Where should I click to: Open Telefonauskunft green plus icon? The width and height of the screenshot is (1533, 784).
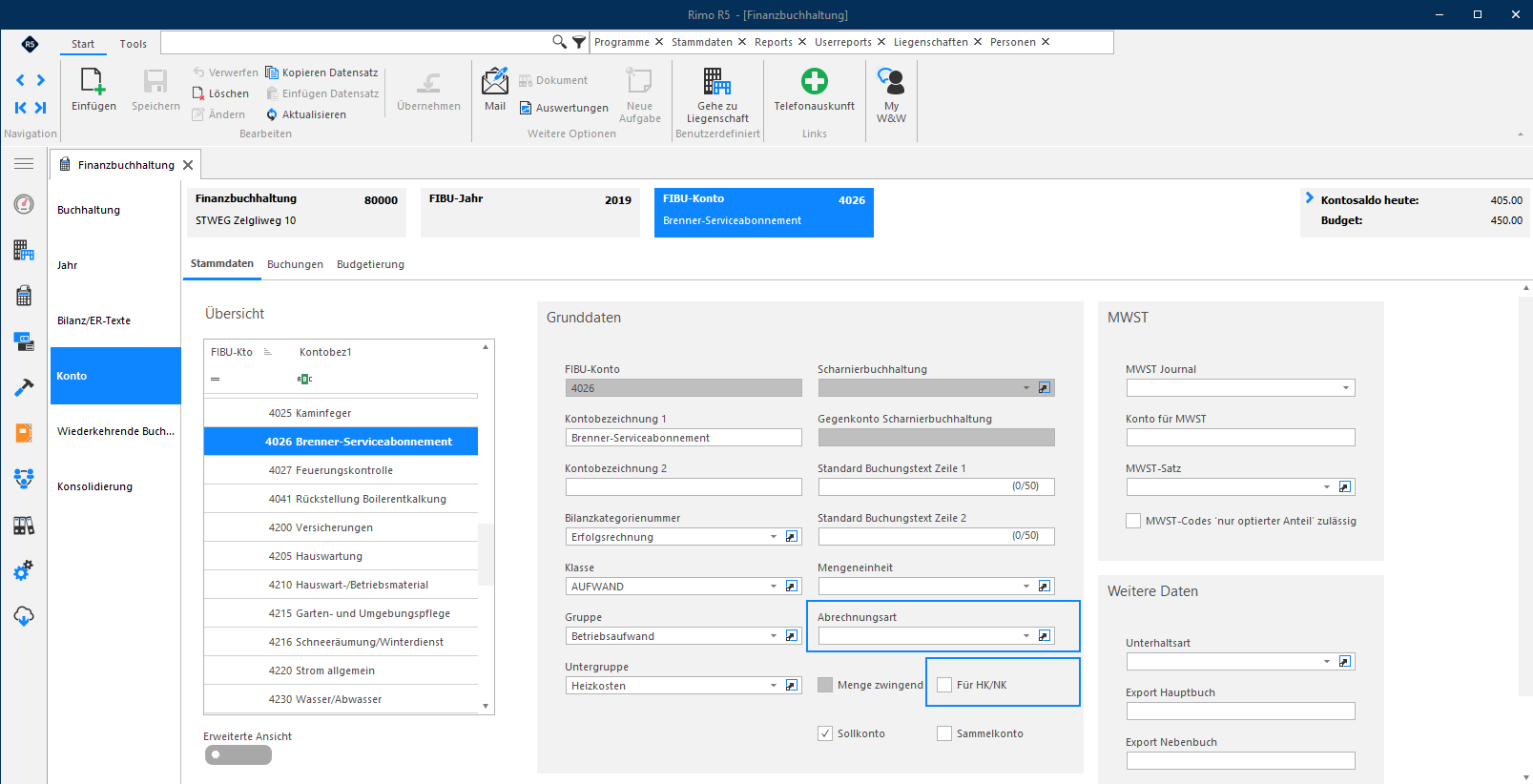pos(815,81)
